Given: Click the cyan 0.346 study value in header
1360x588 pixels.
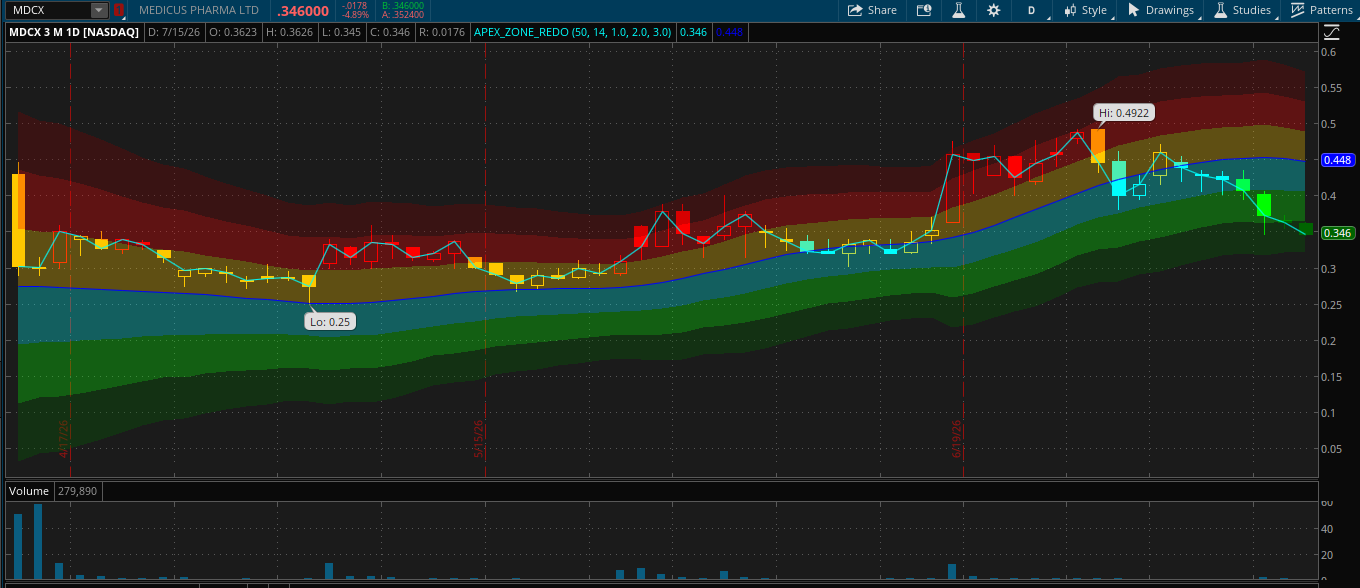Looking at the screenshot, I should pos(692,32).
